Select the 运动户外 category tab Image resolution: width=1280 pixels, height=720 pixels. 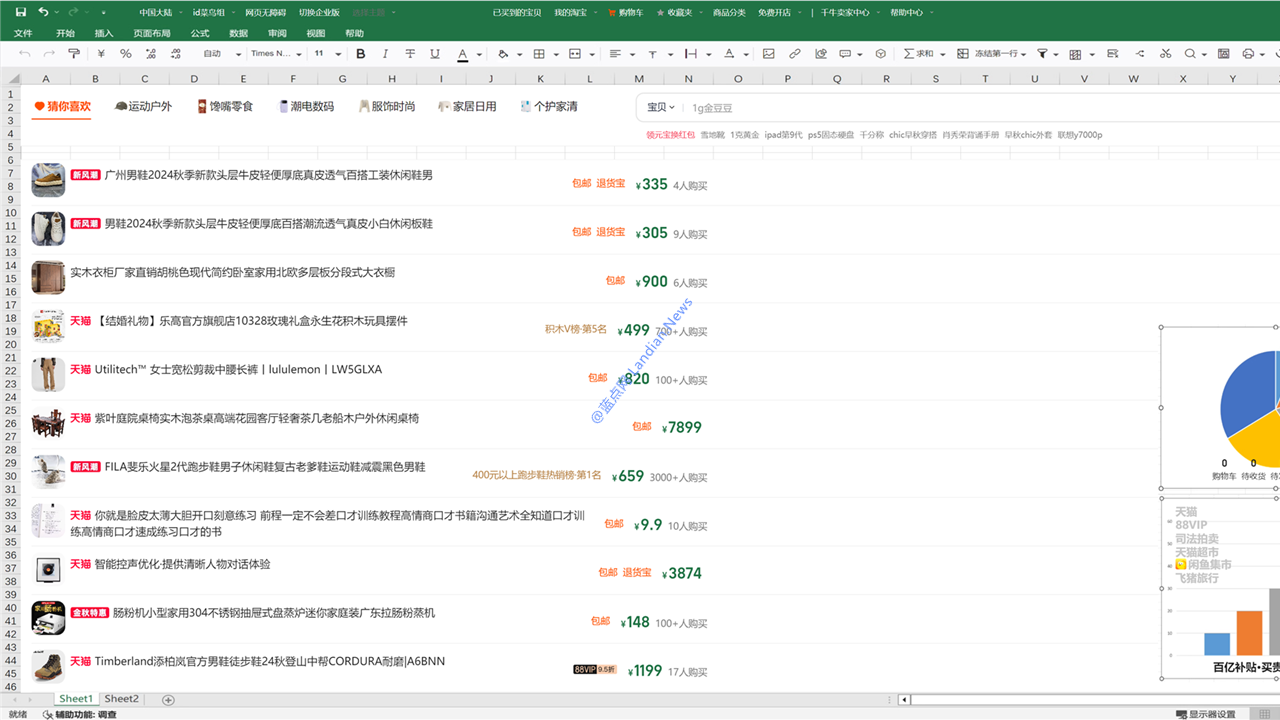tap(143, 106)
